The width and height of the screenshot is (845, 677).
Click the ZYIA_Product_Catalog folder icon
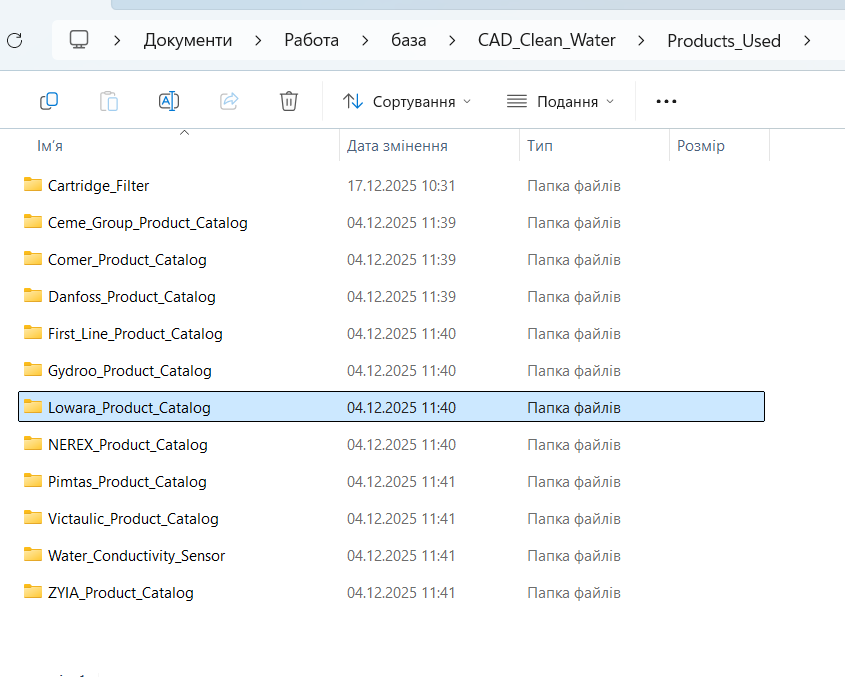coord(33,592)
